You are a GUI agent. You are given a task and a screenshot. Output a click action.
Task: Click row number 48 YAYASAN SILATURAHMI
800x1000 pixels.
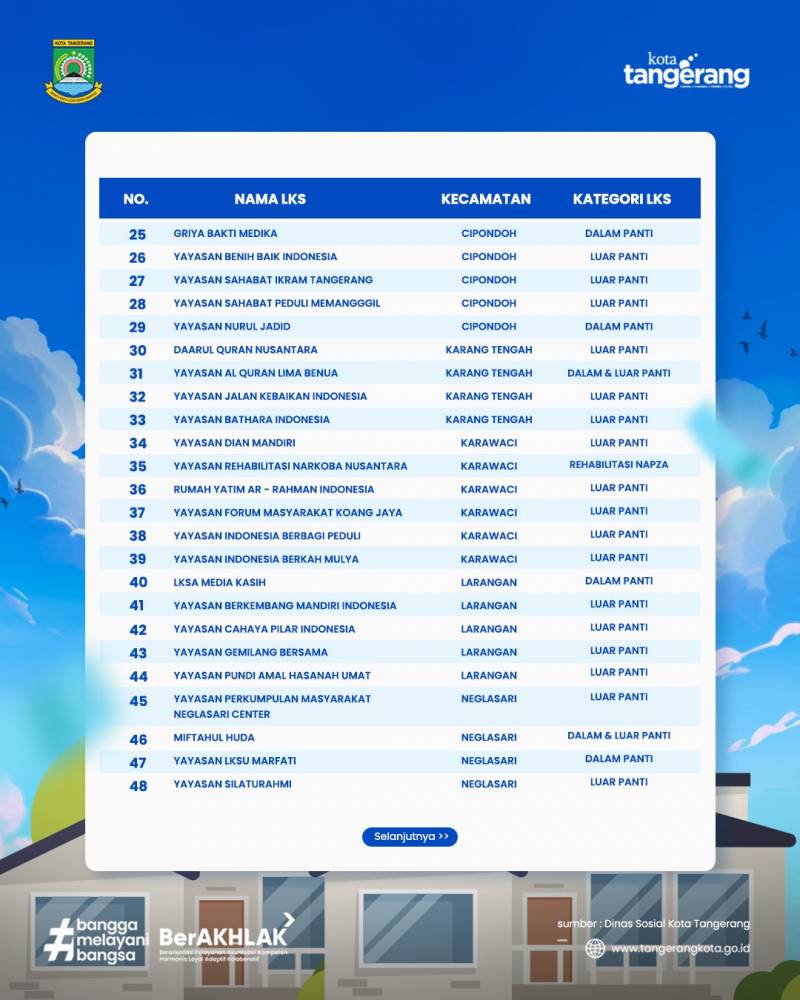[232, 784]
